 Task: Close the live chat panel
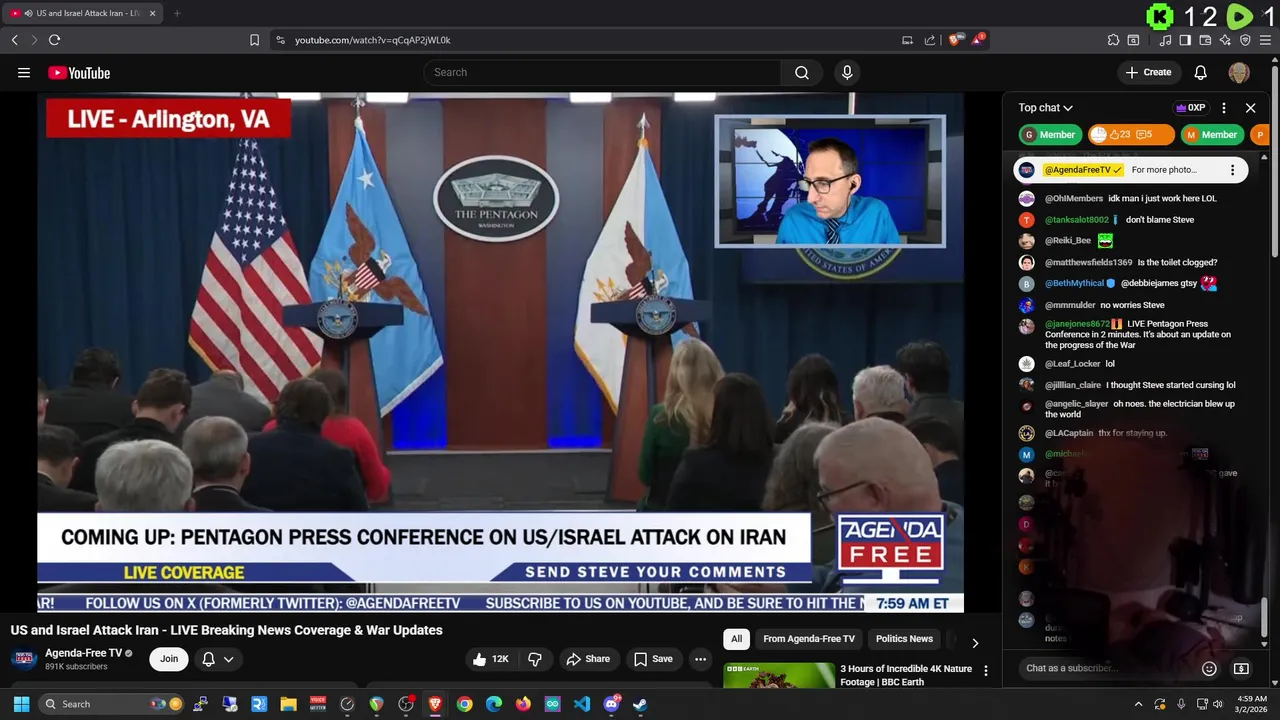pyautogui.click(x=1250, y=108)
